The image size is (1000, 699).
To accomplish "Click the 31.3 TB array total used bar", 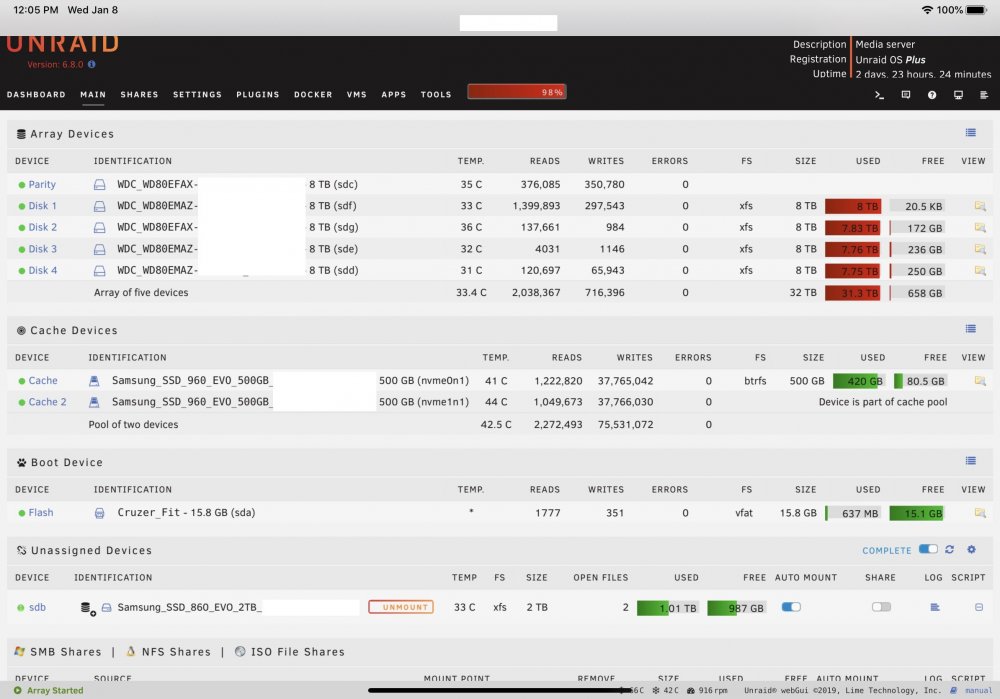I will [853, 293].
